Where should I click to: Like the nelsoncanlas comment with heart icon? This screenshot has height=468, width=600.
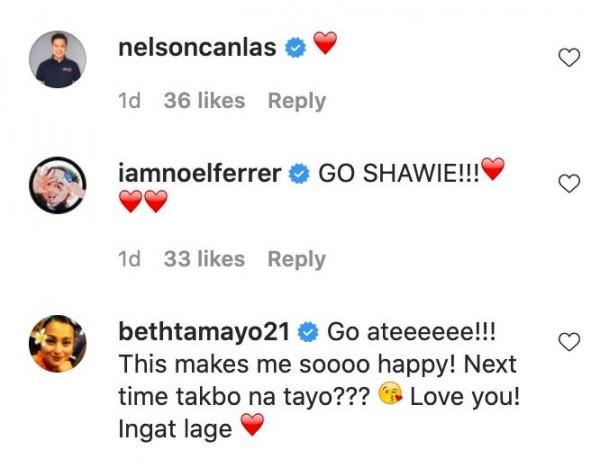(569, 58)
